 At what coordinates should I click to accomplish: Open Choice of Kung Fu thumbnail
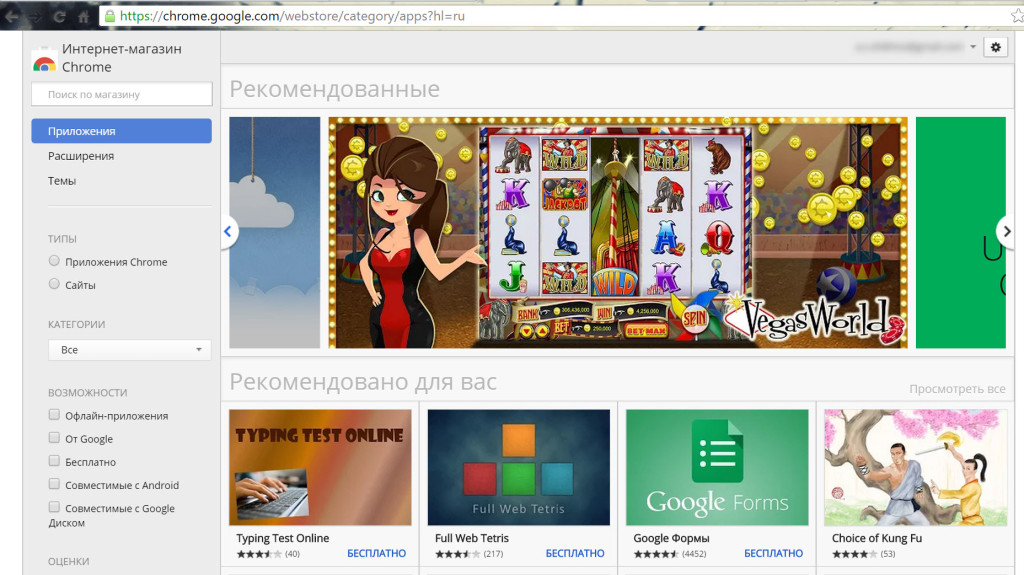(916, 467)
